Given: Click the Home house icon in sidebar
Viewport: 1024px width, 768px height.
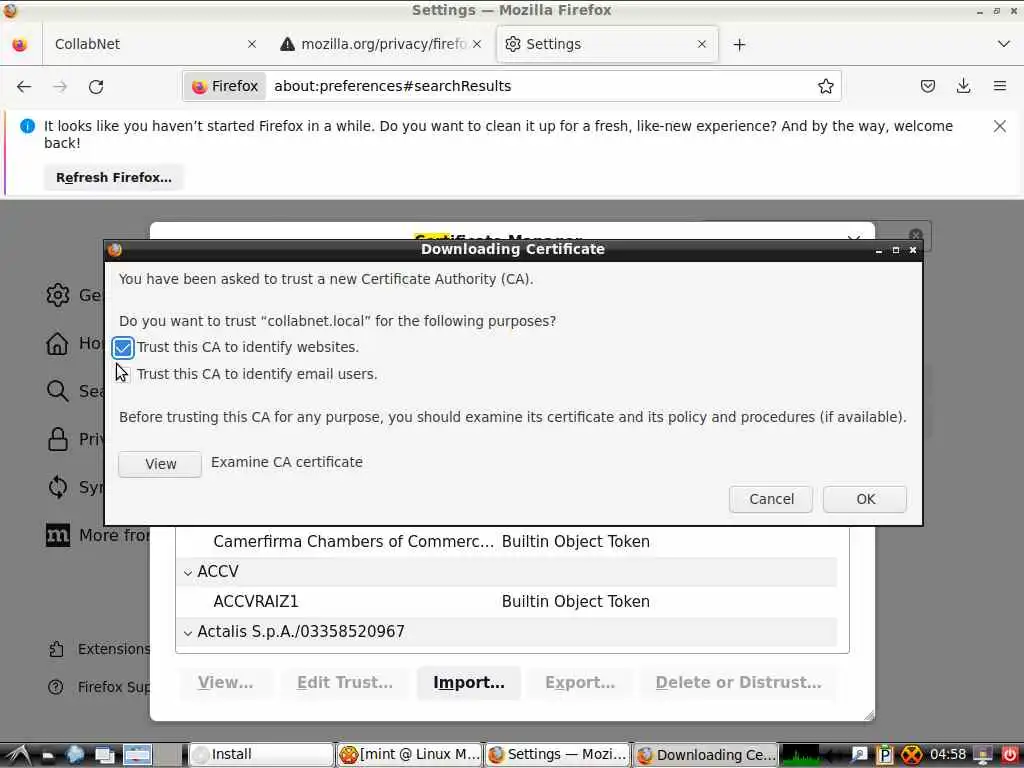Looking at the screenshot, I should pos(57,343).
